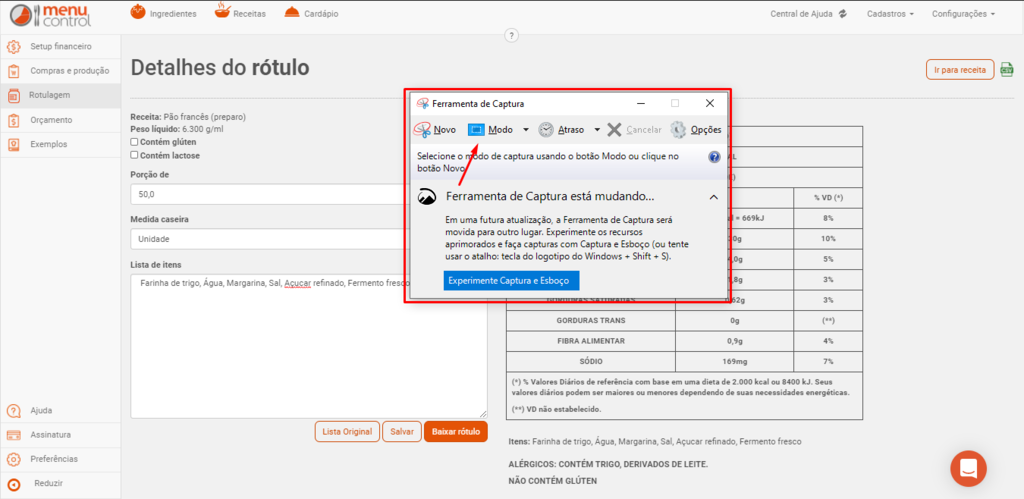Click Novo in Ferramenta de Captura

coord(435,130)
